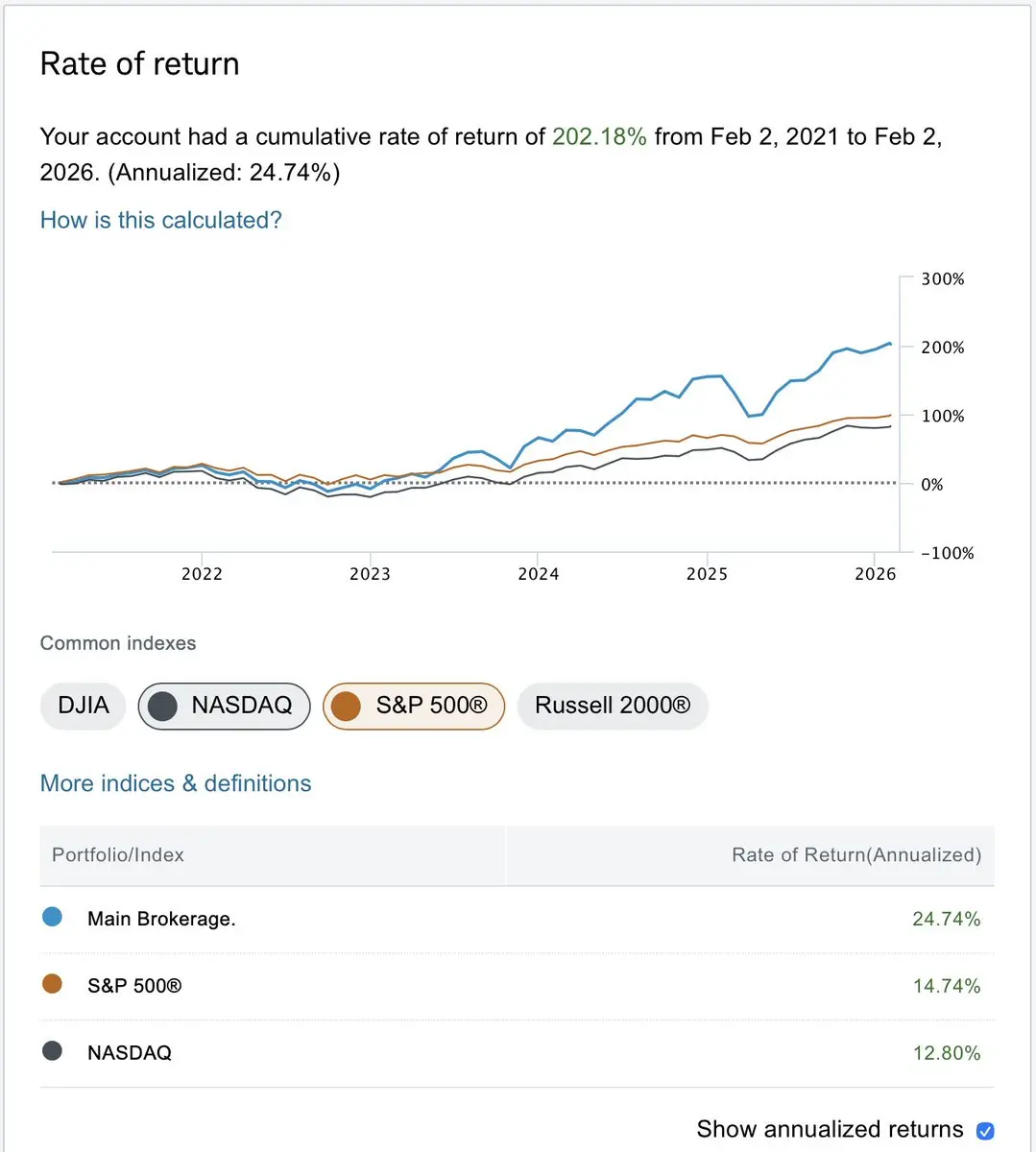Open More indices & definitions link

point(176,783)
